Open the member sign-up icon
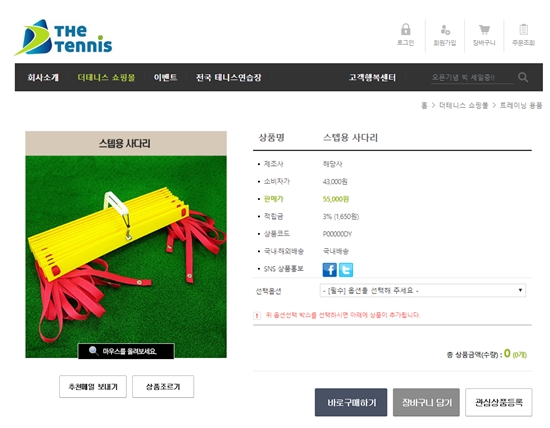The height and width of the screenshot is (428, 550). (x=445, y=30)
